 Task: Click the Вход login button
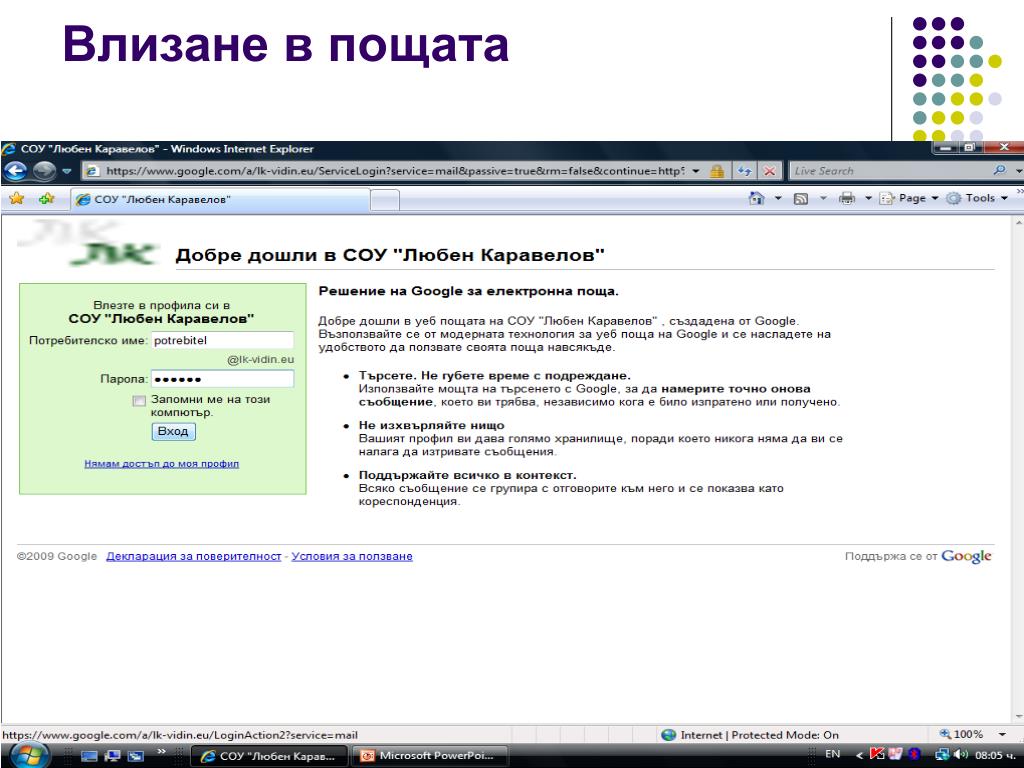click(x=173, y=432)
